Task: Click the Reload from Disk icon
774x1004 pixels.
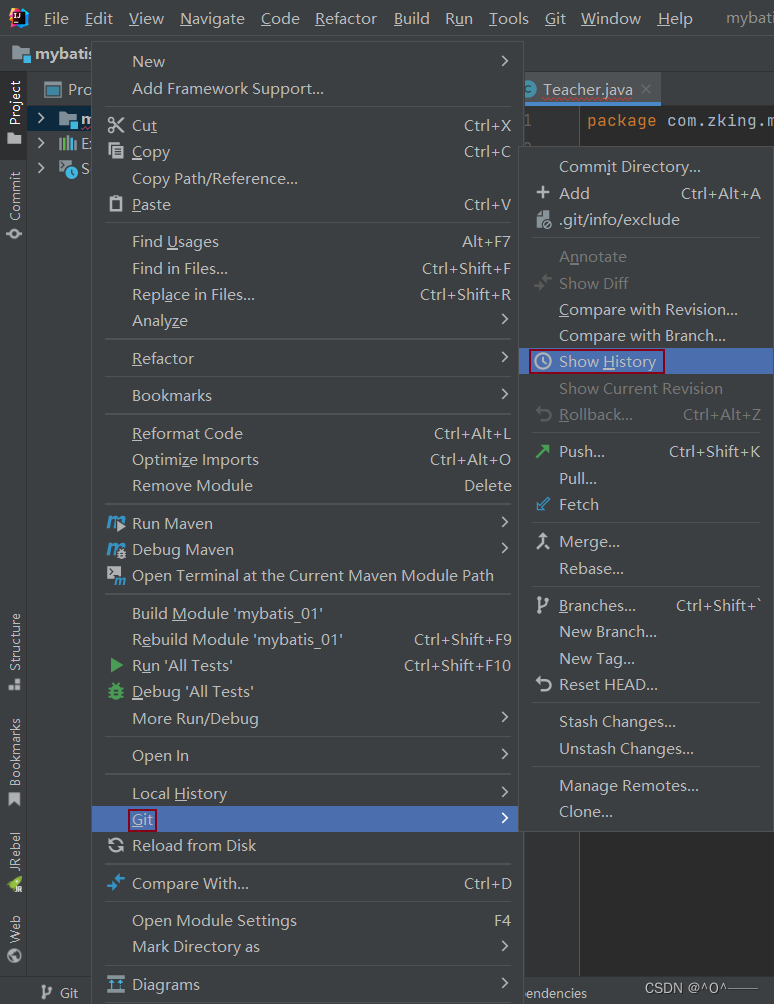Action: tap(116, 845)
